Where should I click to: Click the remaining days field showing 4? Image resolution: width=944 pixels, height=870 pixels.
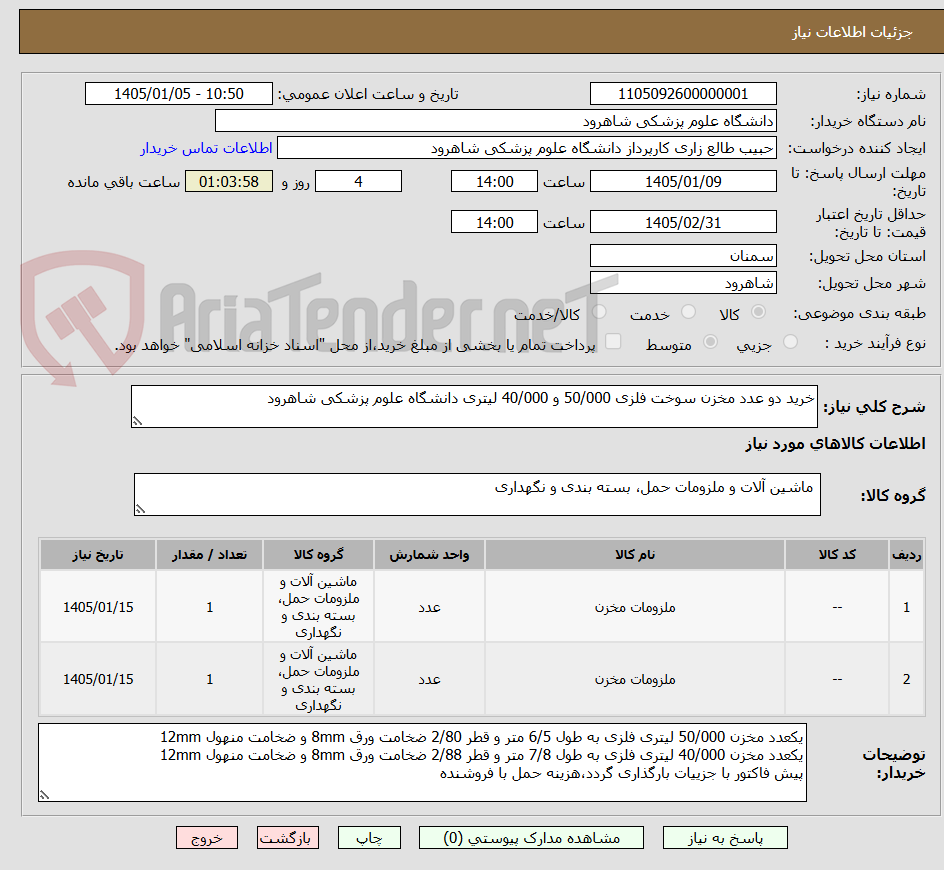pyautogui.click(x=358, y=181)
